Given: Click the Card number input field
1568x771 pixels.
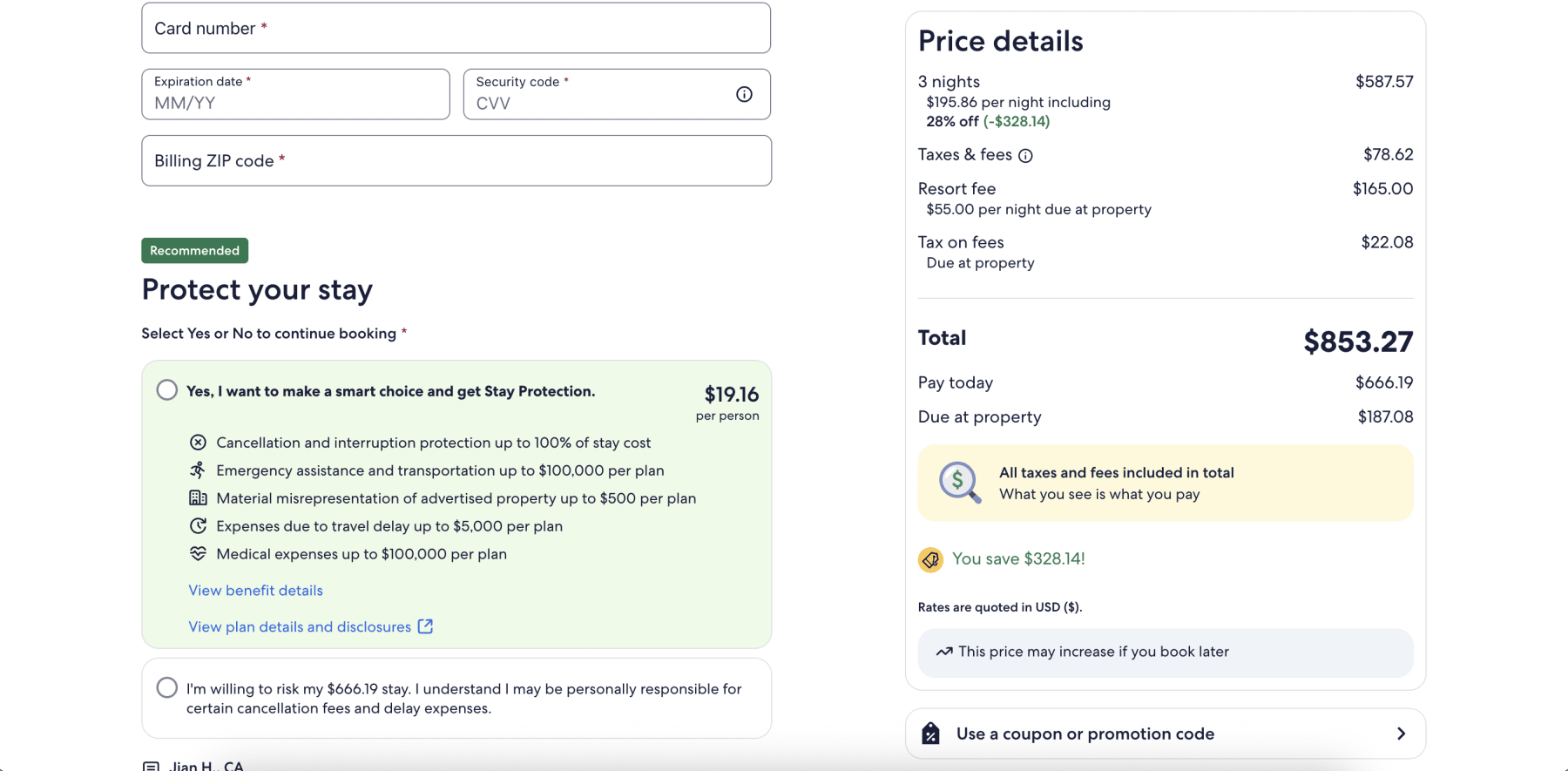Looking at the screenshot, I should coord(456,28).
